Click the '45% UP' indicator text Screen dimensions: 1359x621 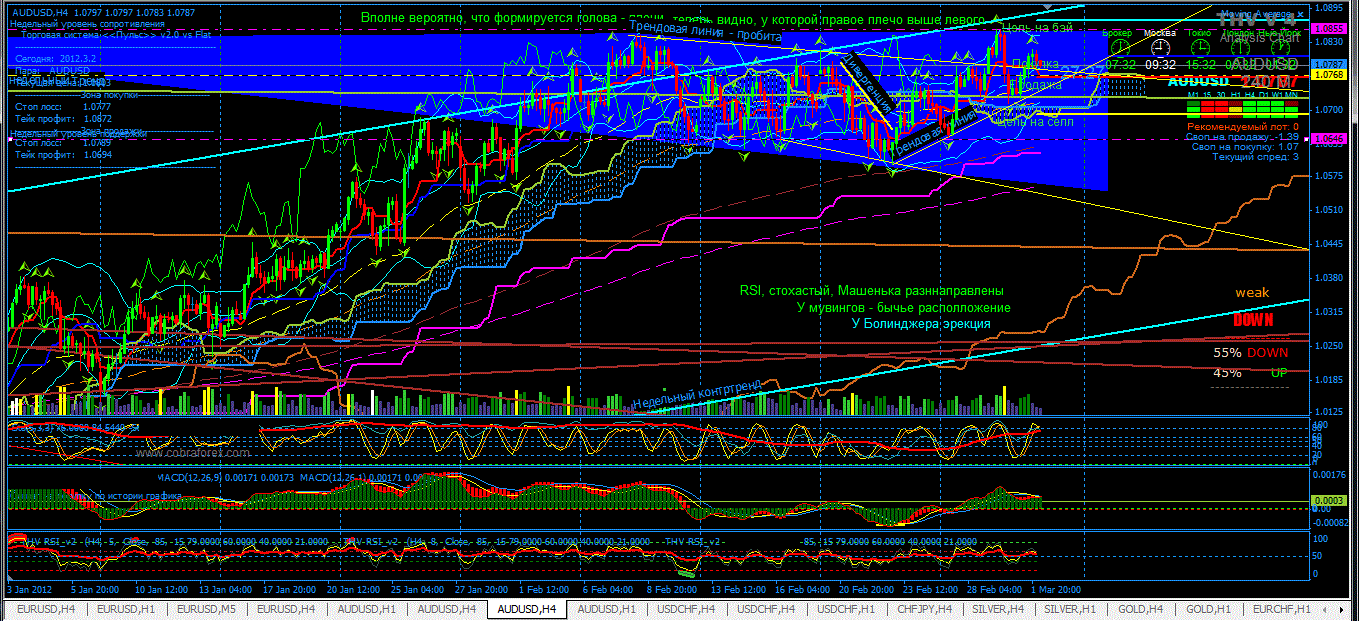[1250, 373]
